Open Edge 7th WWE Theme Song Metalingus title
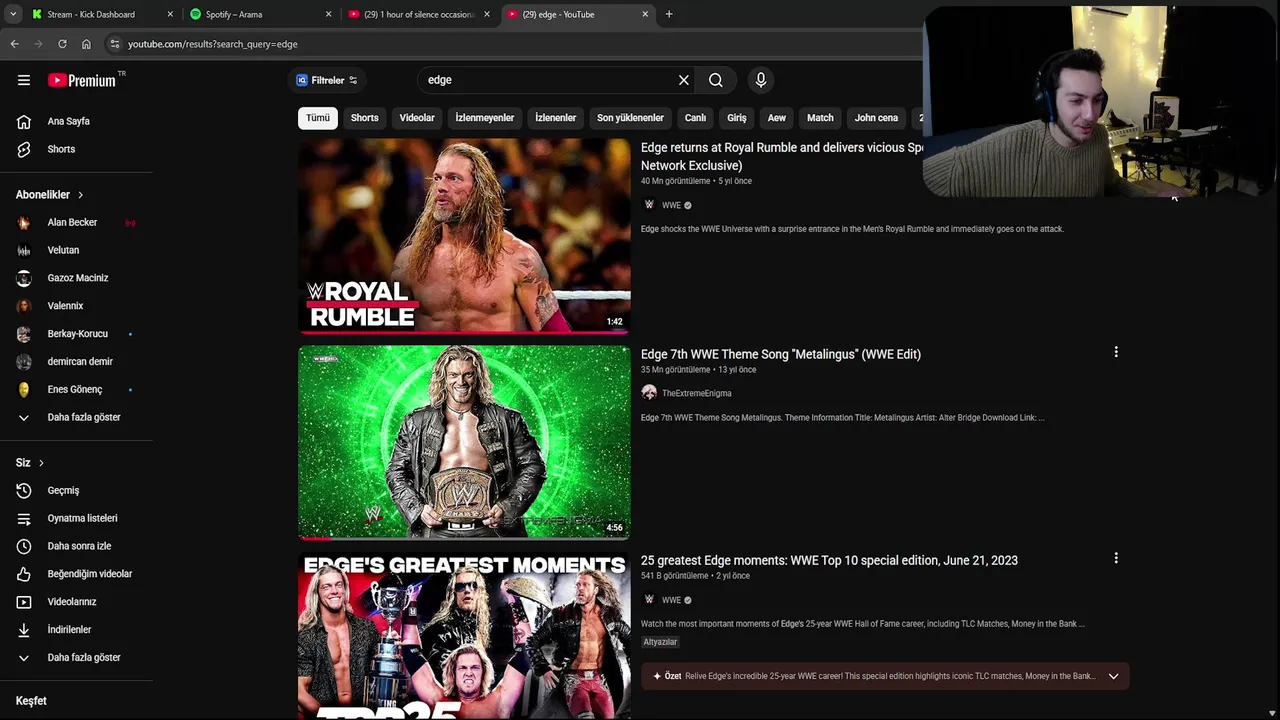1280x720 pixels. pos(781,354)
